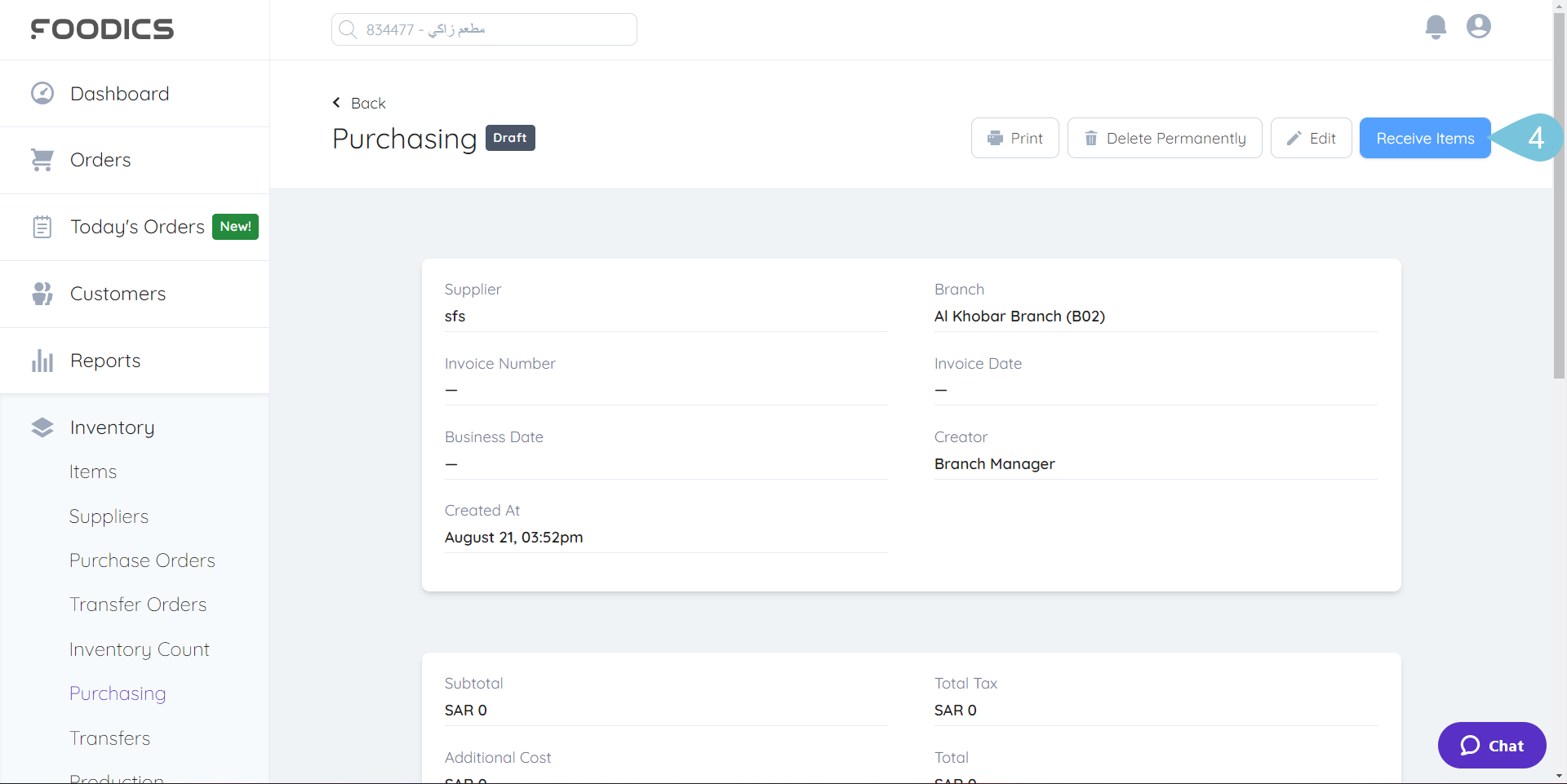The height and width of the screenshot is (784, 1567).
Task: Open the Transfers section
Action: pyautogui.click(x=110, y=737)
